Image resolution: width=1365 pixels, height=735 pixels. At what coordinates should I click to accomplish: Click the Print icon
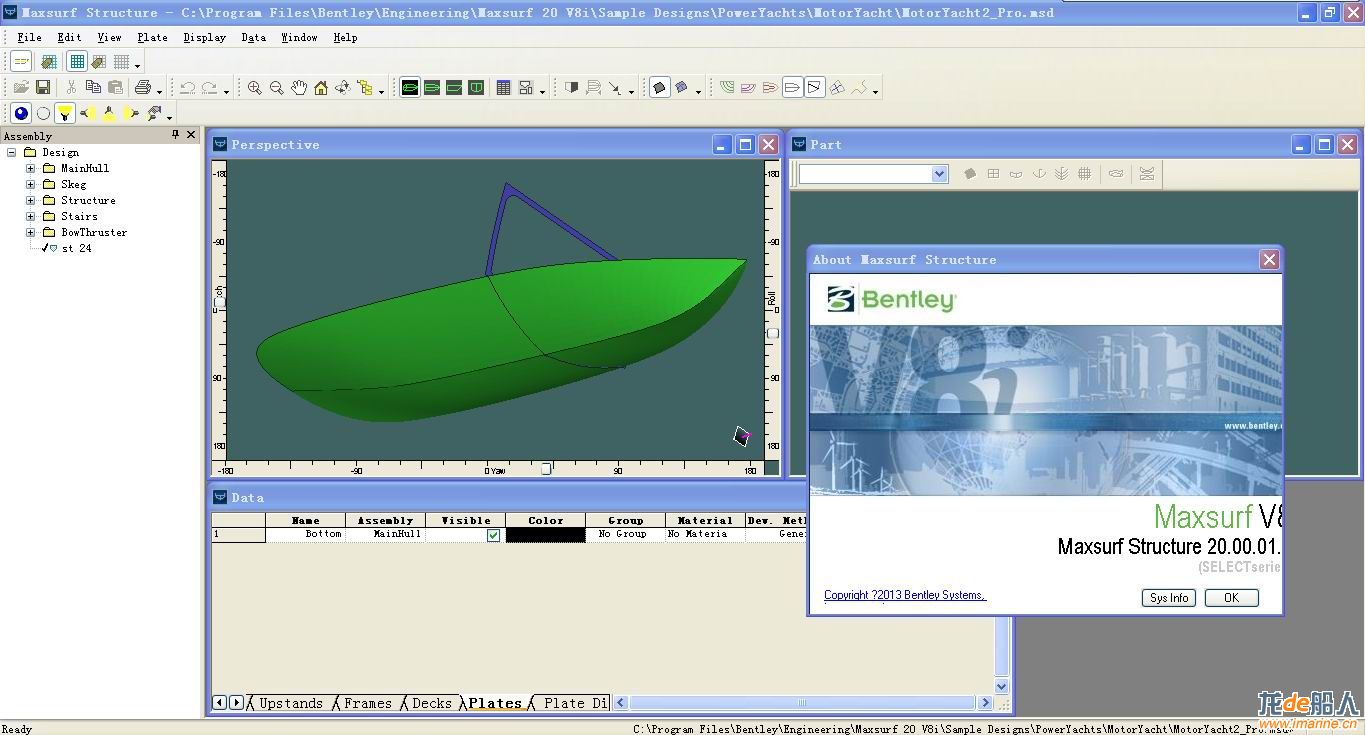143,88
